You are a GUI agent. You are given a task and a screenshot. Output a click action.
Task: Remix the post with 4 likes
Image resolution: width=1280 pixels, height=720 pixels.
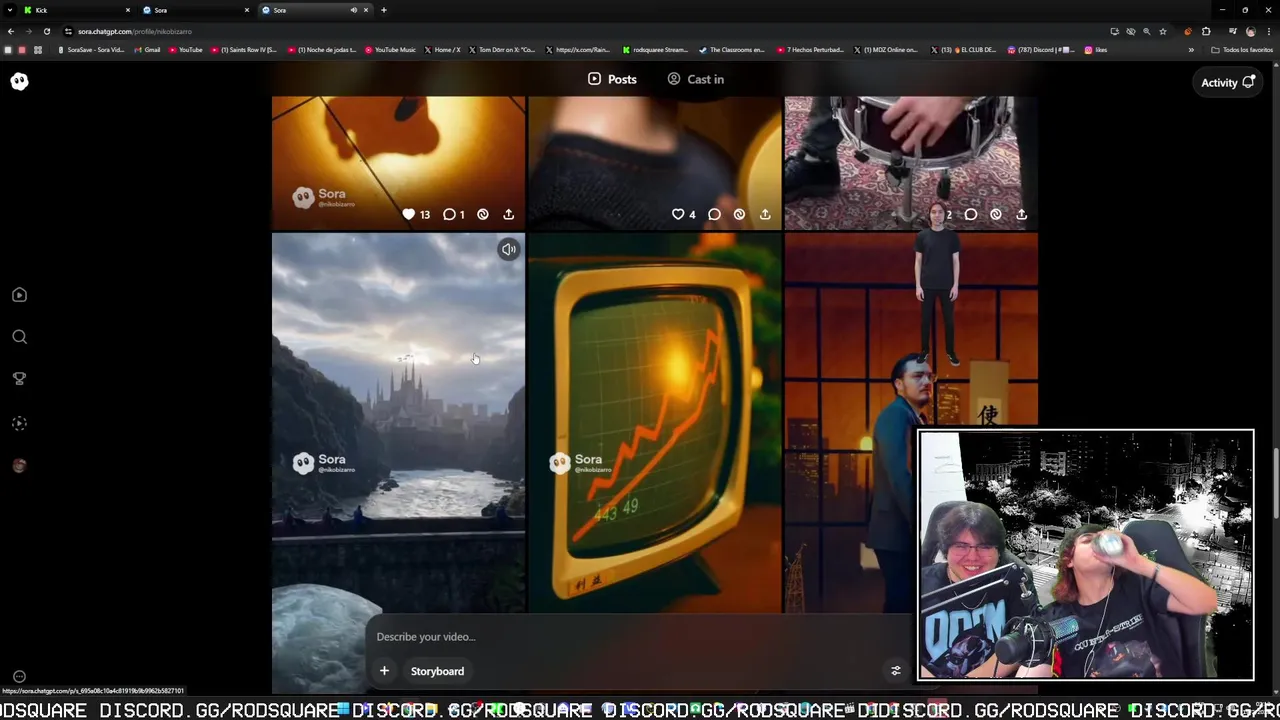[739, 214]
